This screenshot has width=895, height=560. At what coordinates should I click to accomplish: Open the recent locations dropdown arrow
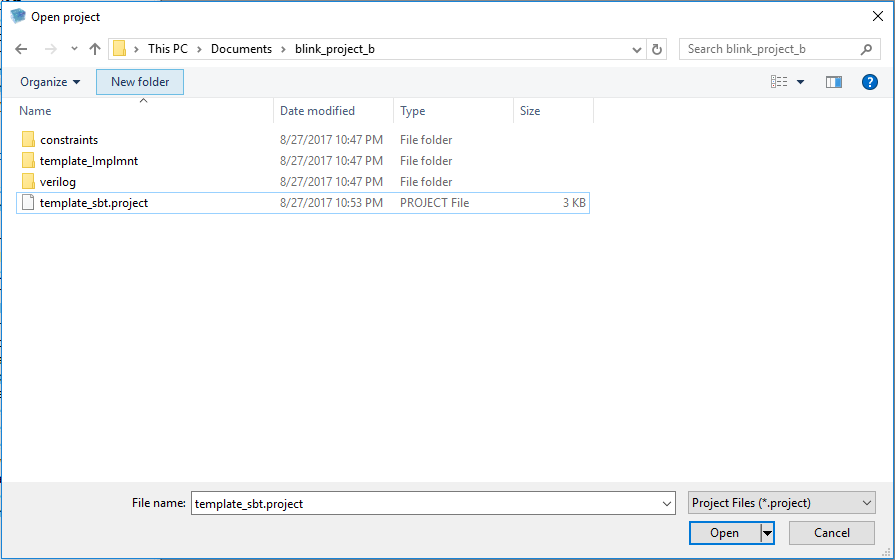[74, 49]
